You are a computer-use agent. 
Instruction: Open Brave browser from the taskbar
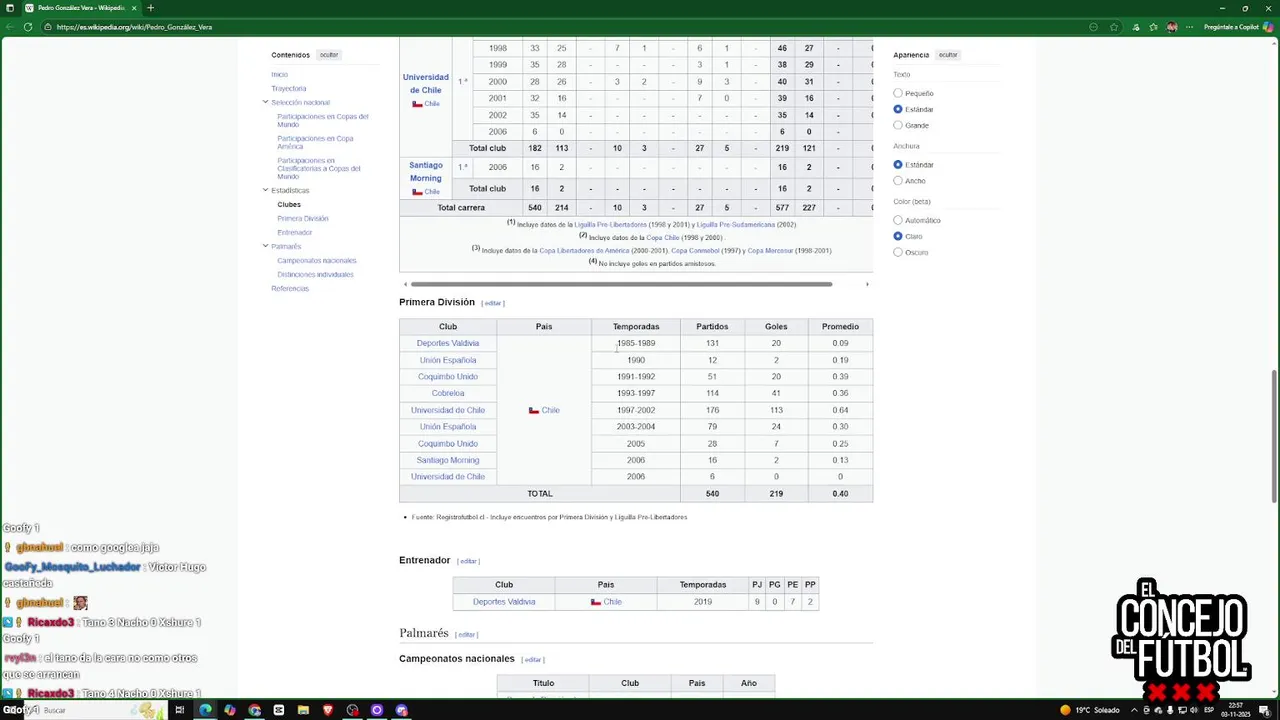click(x=328, y=710)
